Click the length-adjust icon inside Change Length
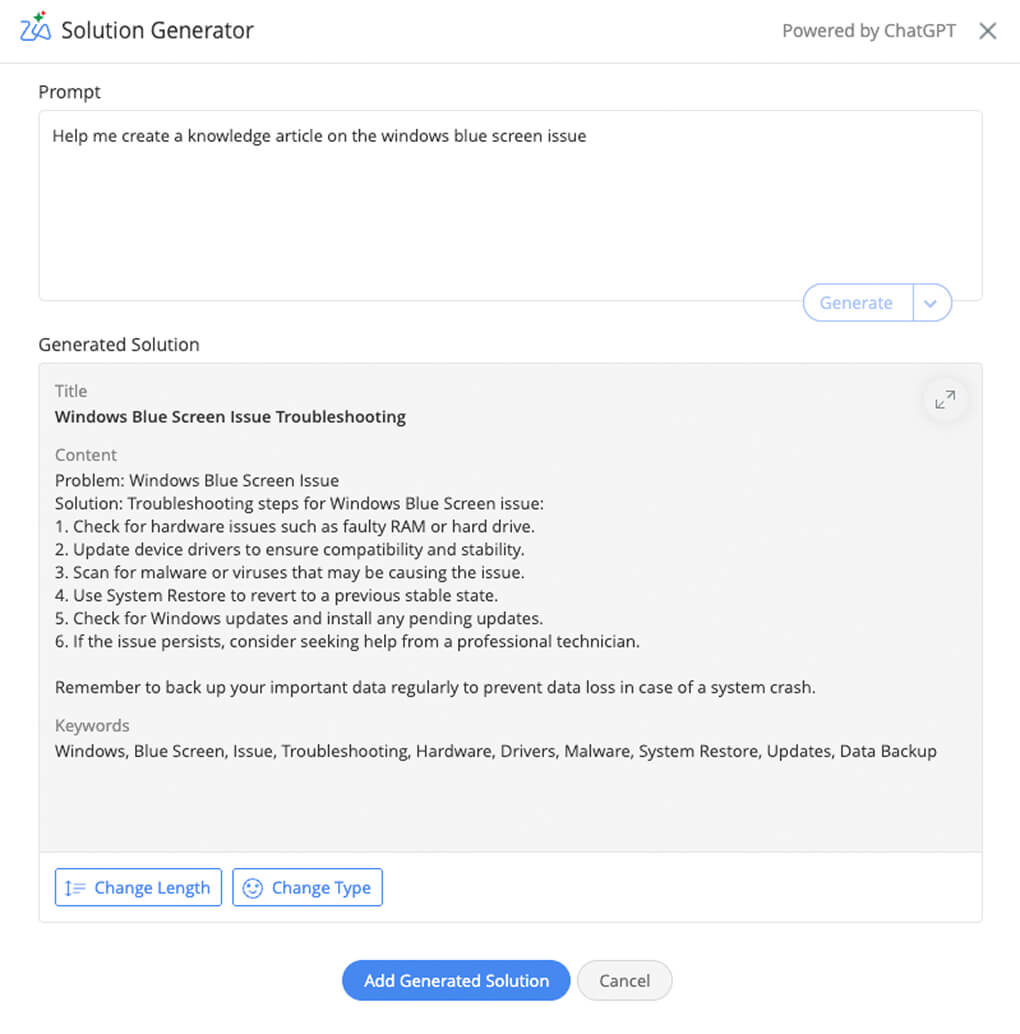The image size is (1020, 1034). point(74,887)
